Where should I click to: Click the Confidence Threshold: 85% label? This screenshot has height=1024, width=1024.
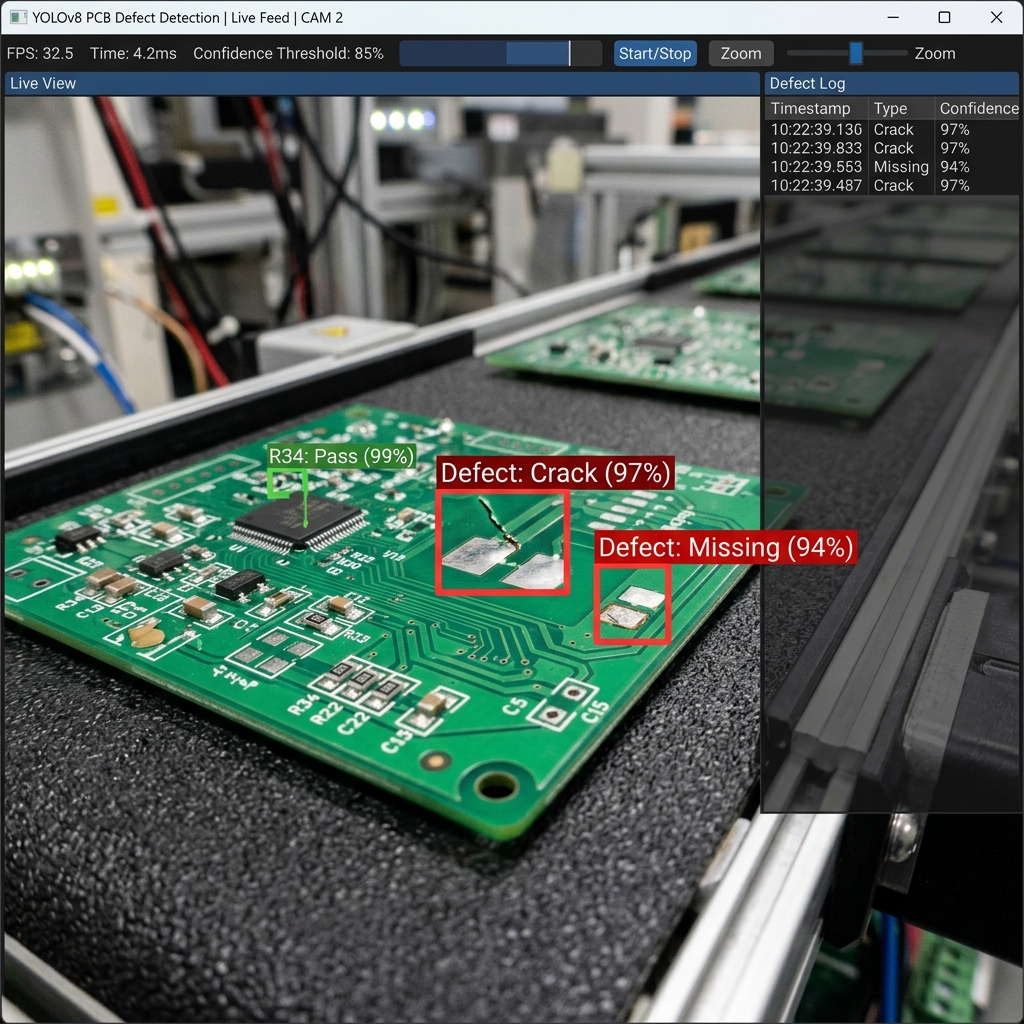click(288, 54)
